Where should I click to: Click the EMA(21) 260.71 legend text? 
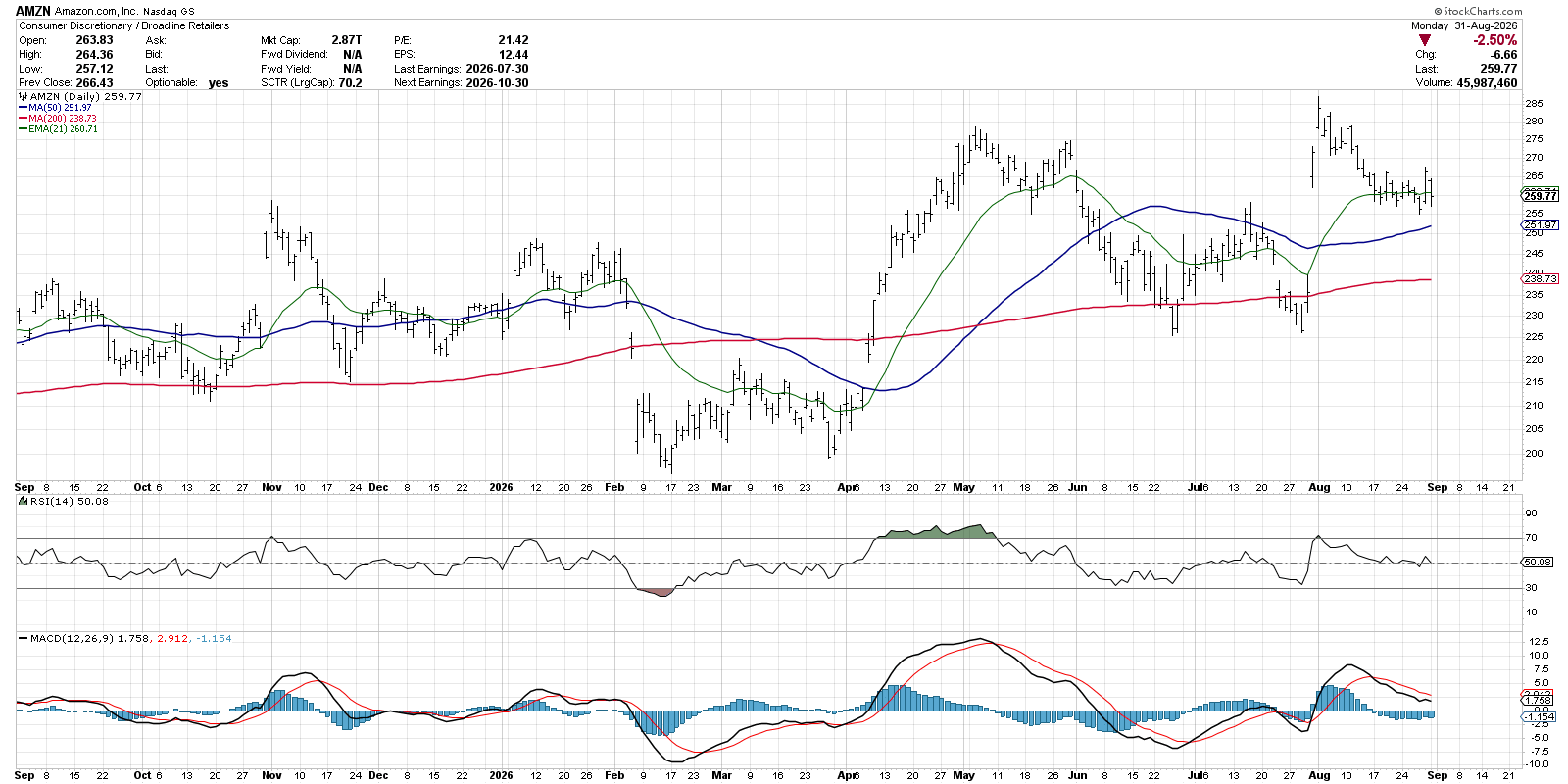coord(64,129)
